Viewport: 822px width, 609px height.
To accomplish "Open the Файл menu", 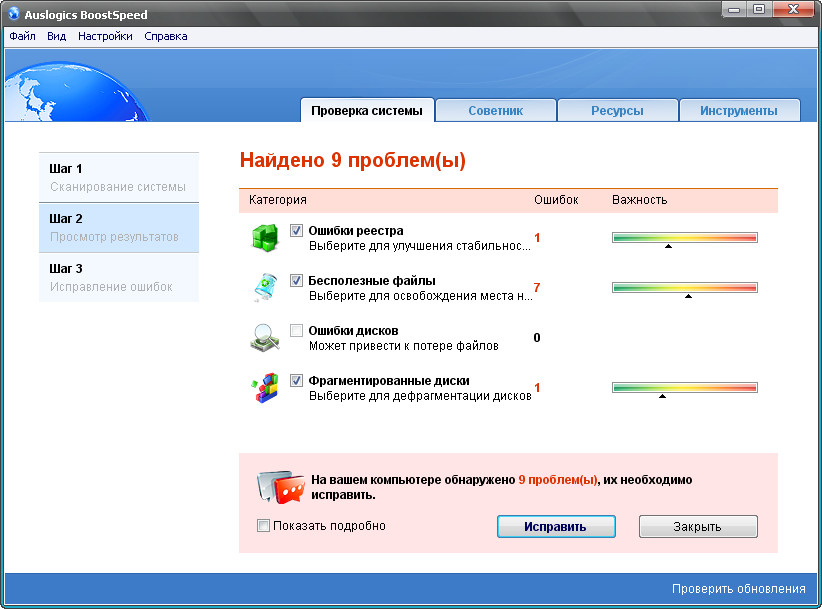I will (x=23, y=36).
